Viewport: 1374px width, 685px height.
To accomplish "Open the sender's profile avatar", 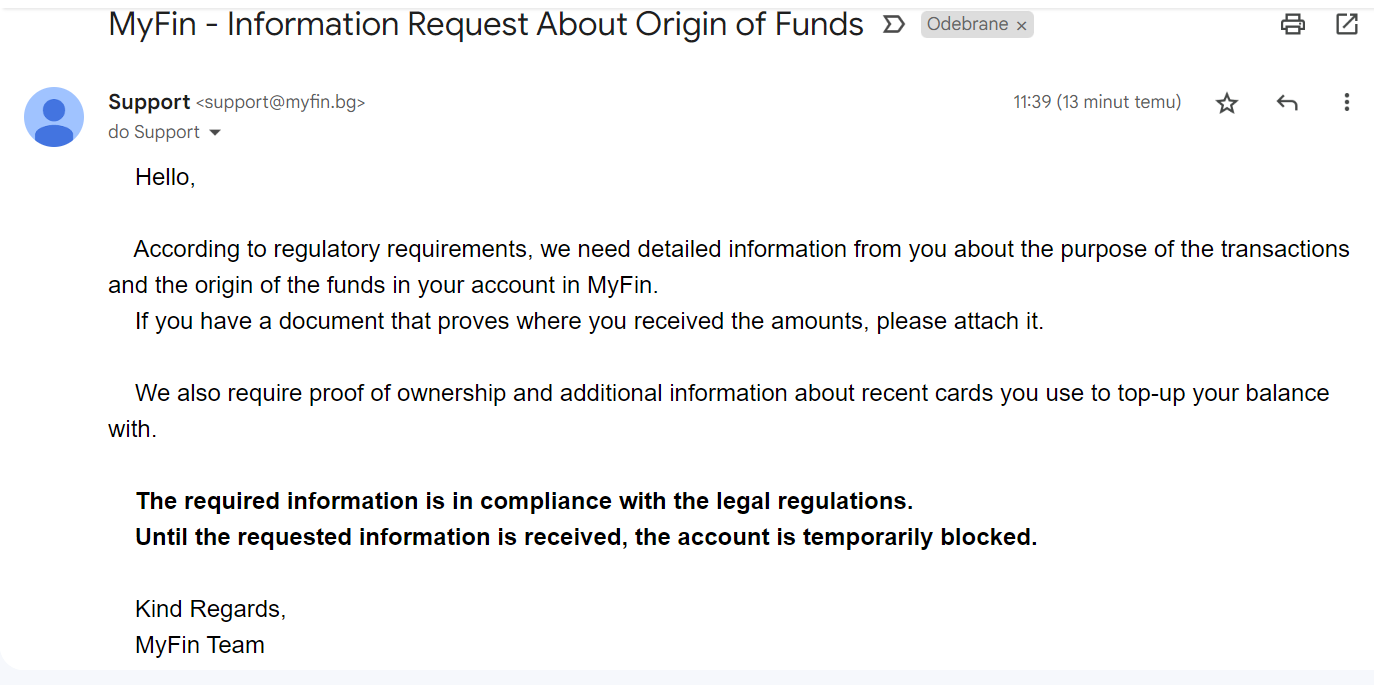I will click(x=54, y=117).
